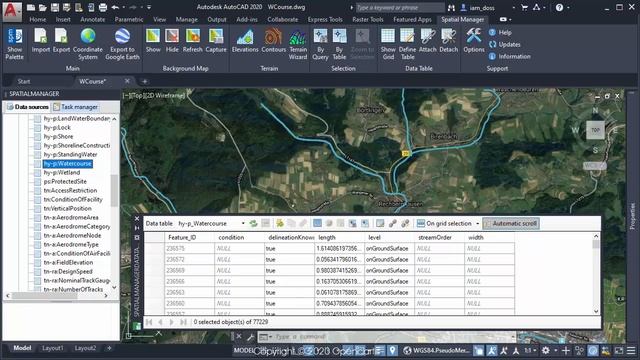The height and width of the screenshot is (360, 640).
Task: Refresh the background map
Action: pyautogui.click(x=193, y=41)
